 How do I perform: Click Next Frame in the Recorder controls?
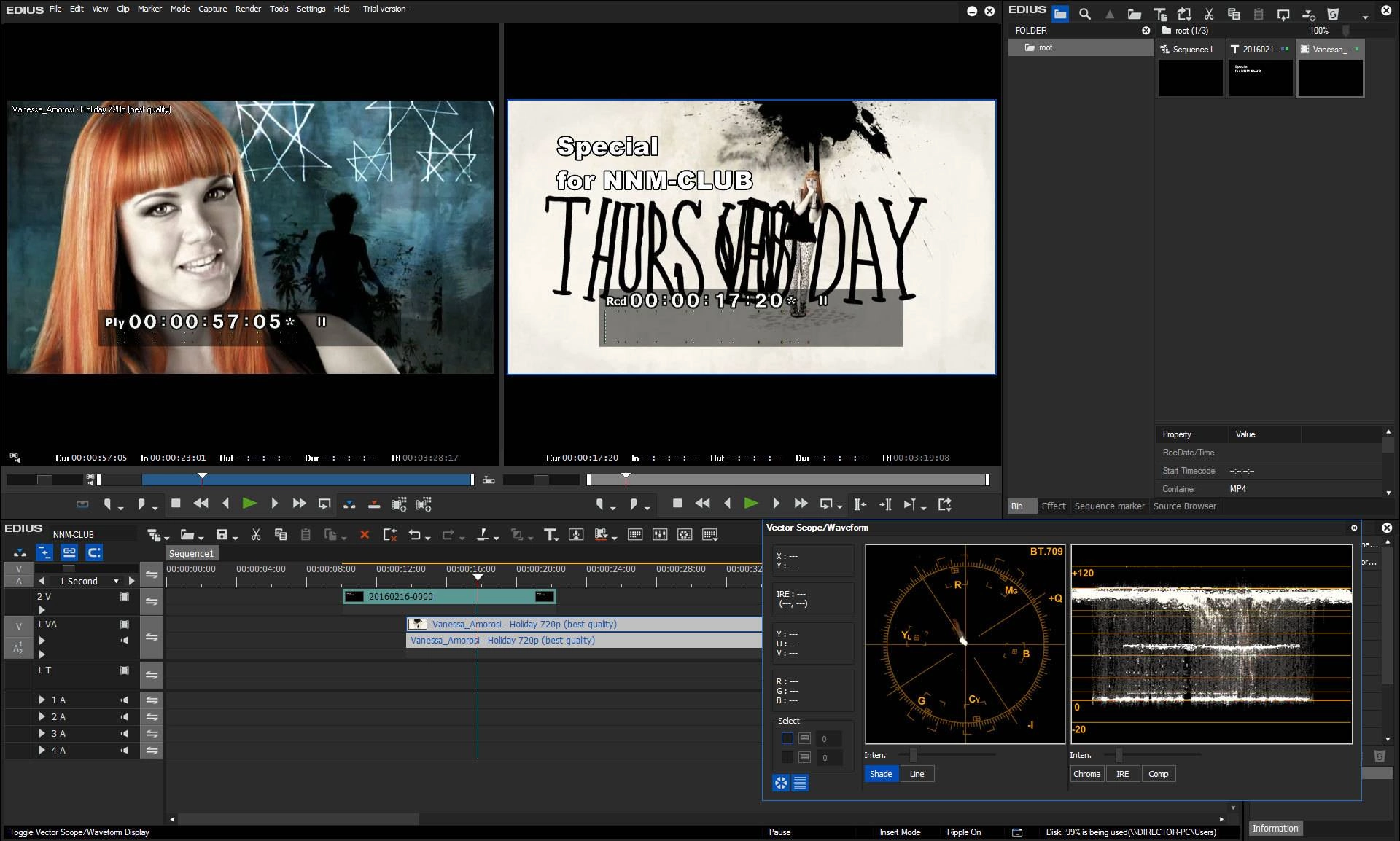click(776, 504)
